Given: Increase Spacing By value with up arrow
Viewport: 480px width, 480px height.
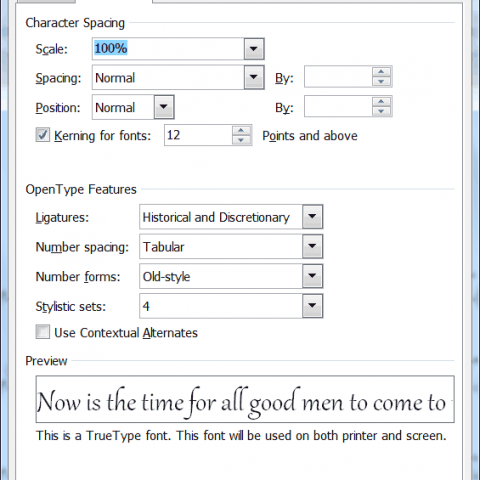Looking at the screenshot, I should click(x=381, y=72).
